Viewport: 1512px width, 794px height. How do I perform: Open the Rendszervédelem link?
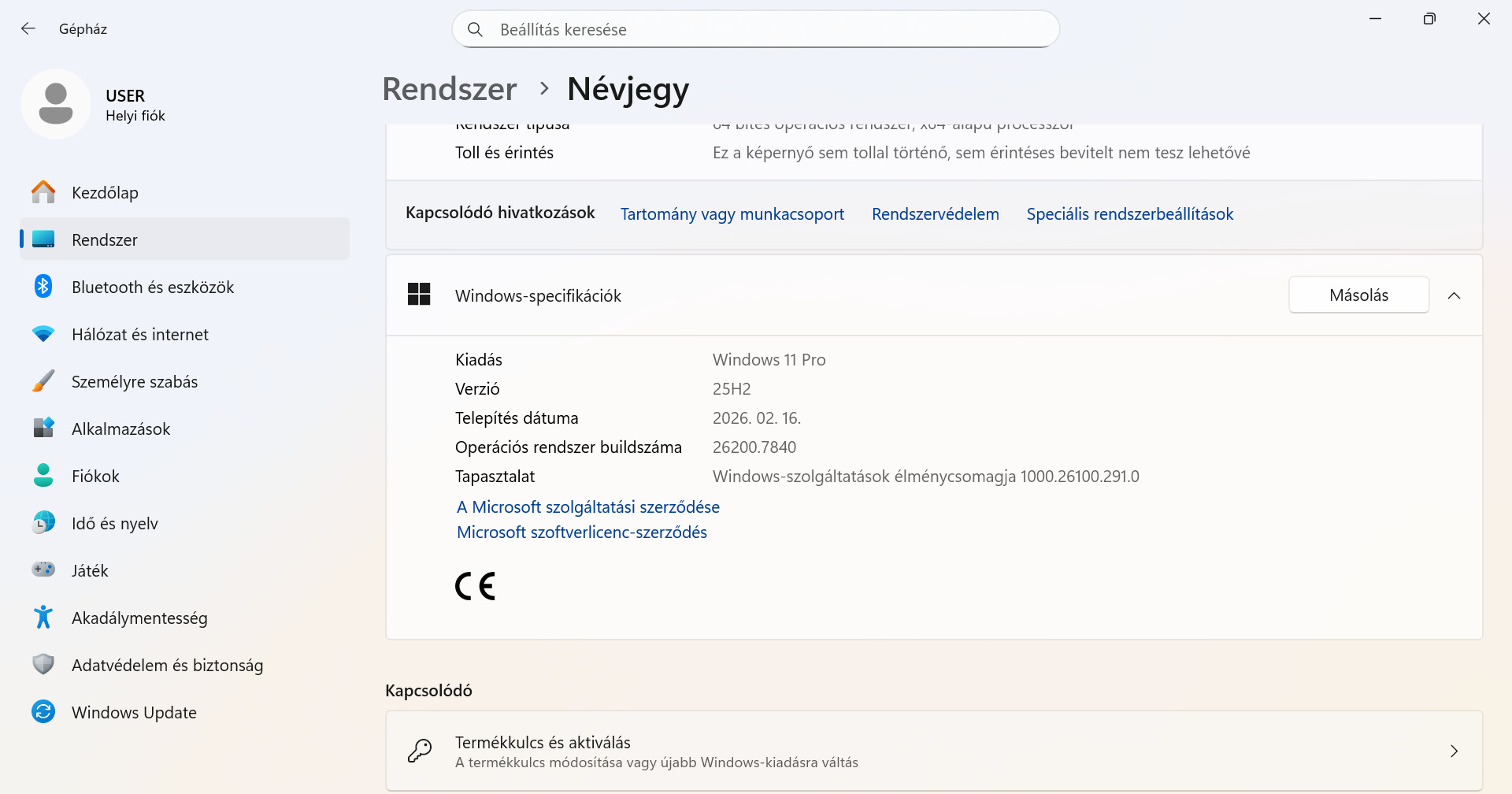click(935, 214)
